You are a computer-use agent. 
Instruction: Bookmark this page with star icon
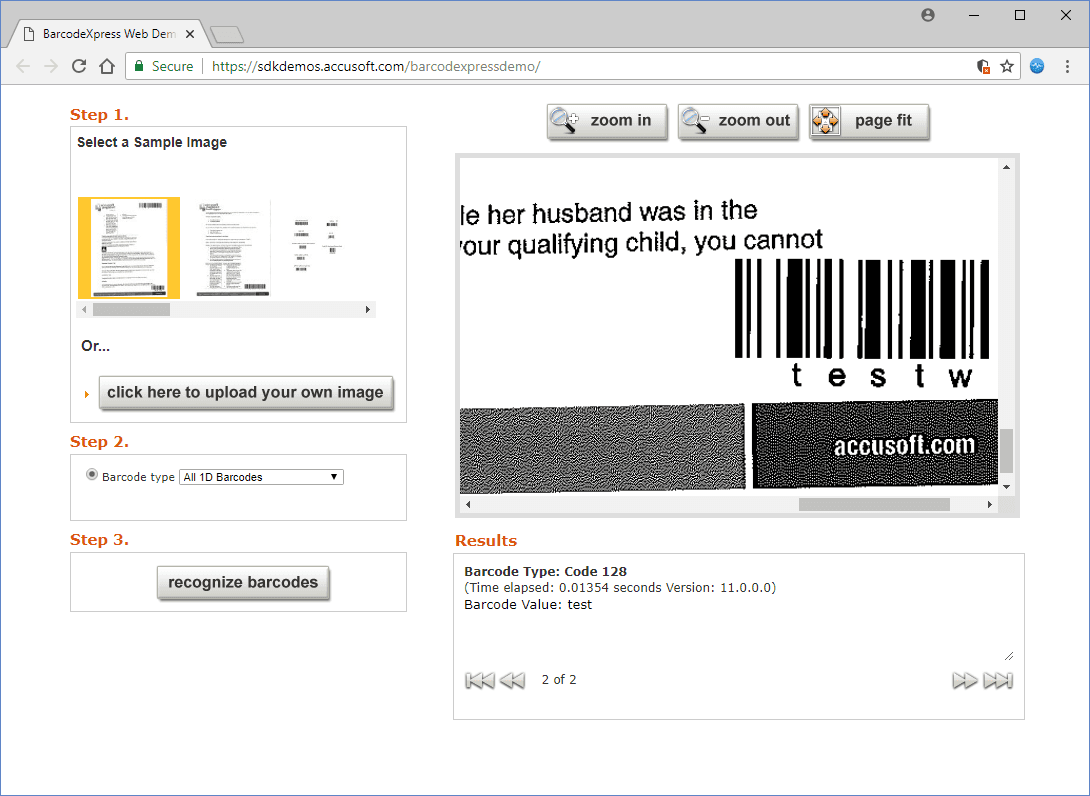[1007, 66]
